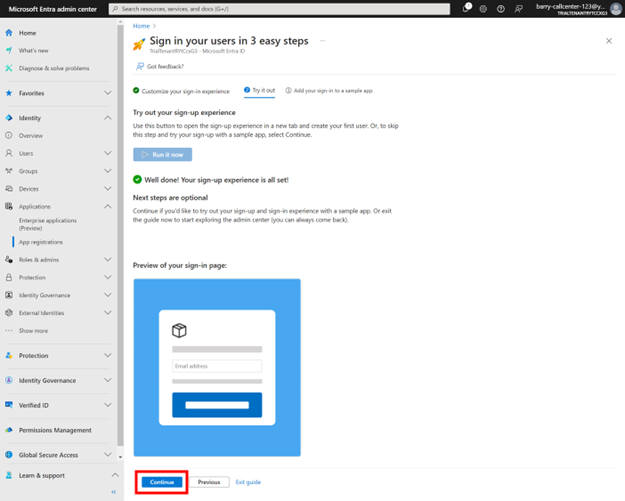Click the Got feedback? link
The image size is (625, 501).
coord(160,67)
